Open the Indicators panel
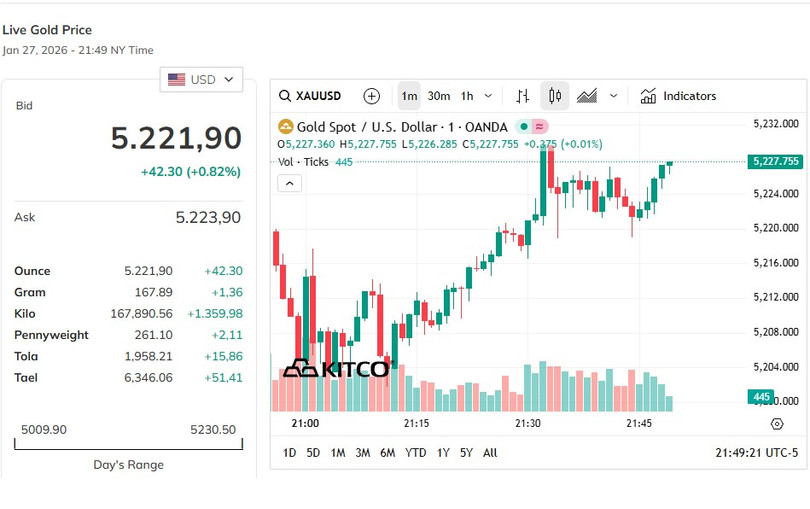Viewport: 810px width, 509px height. pos(678,96)
